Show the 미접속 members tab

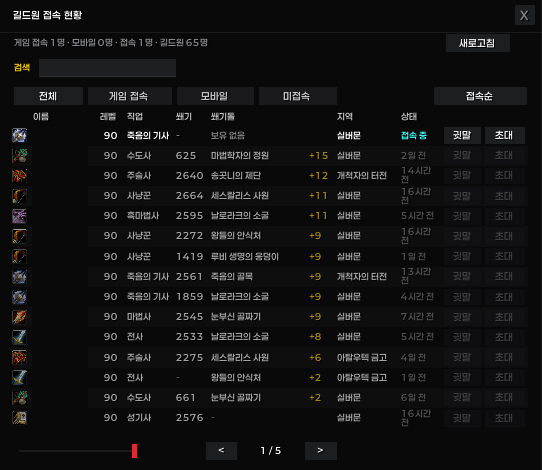298,96
